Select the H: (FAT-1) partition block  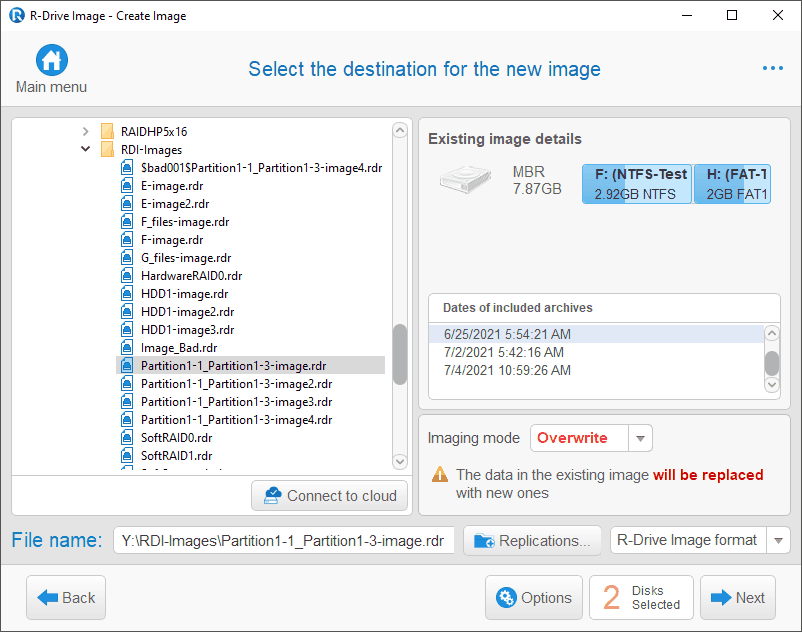click(x=732, y=184)
